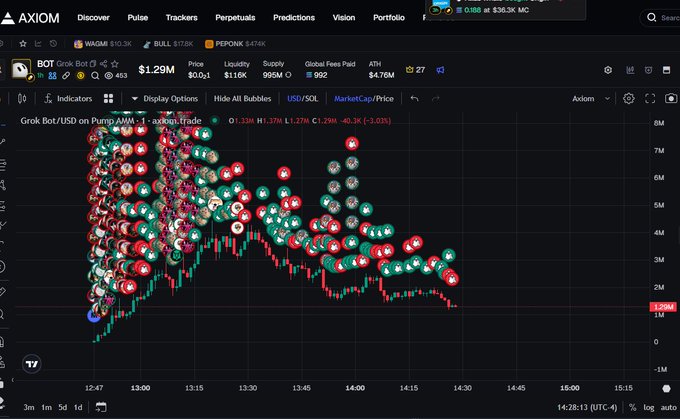Click the Search field
Image resolution: width=680 pixels, height=419 pixels.
click(661, 18)
